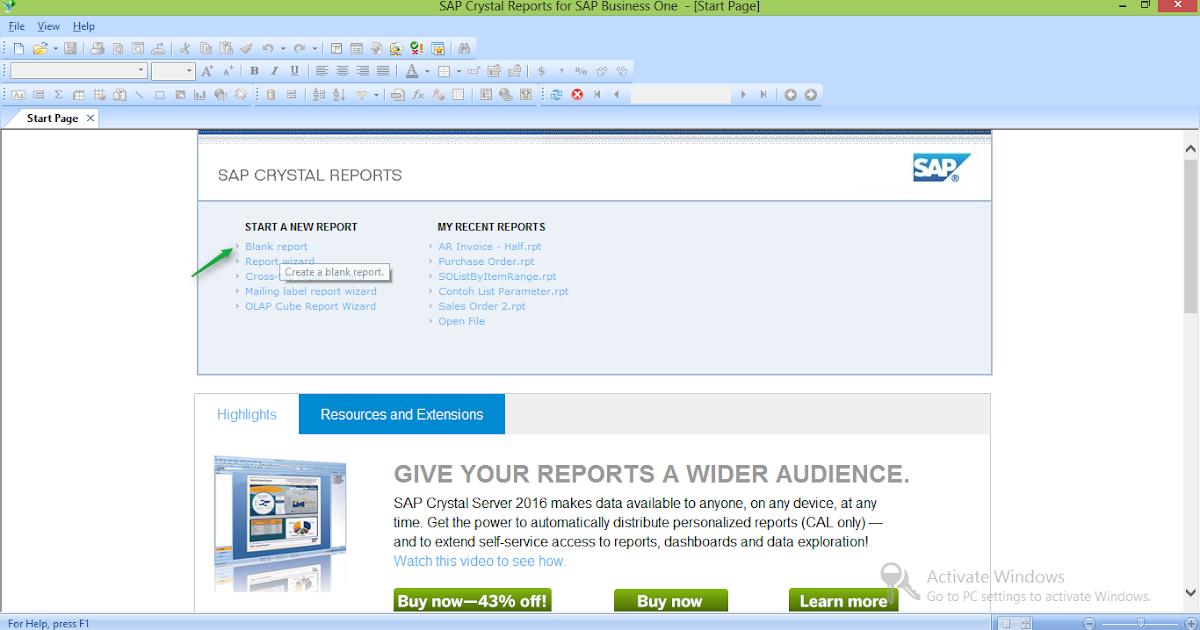The height and width of the screenshot is (630, 1200).
Task: Insert a Chart into the report
Action: click(x=198, y=94)
